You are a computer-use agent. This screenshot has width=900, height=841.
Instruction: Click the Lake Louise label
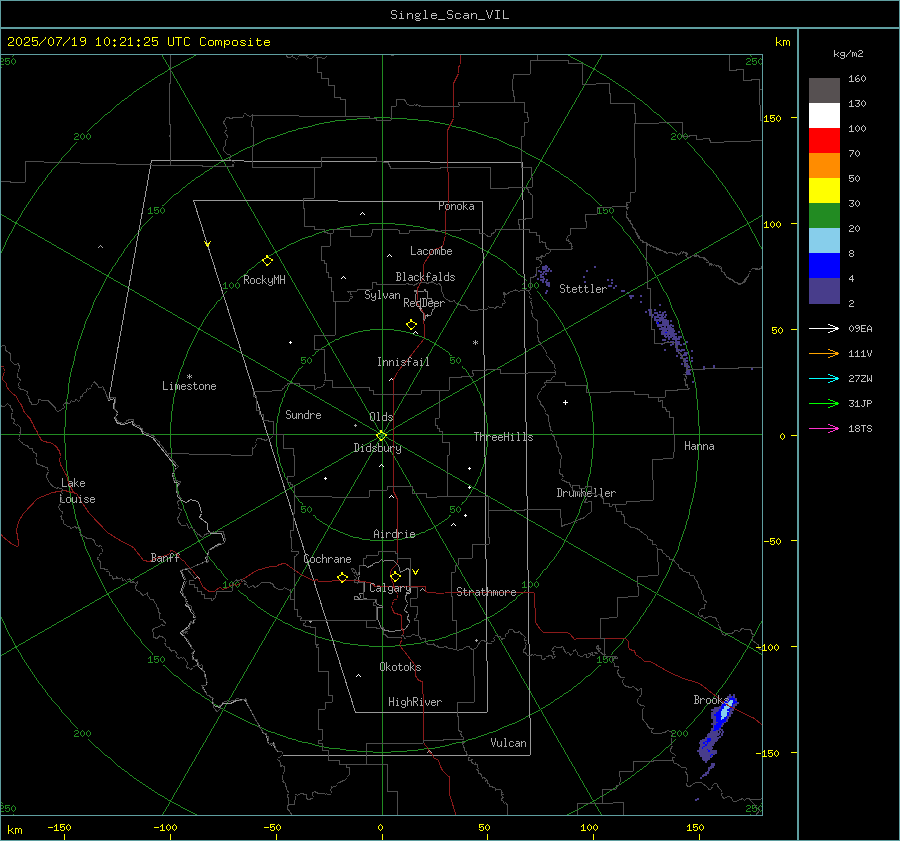tap(77, 491)
